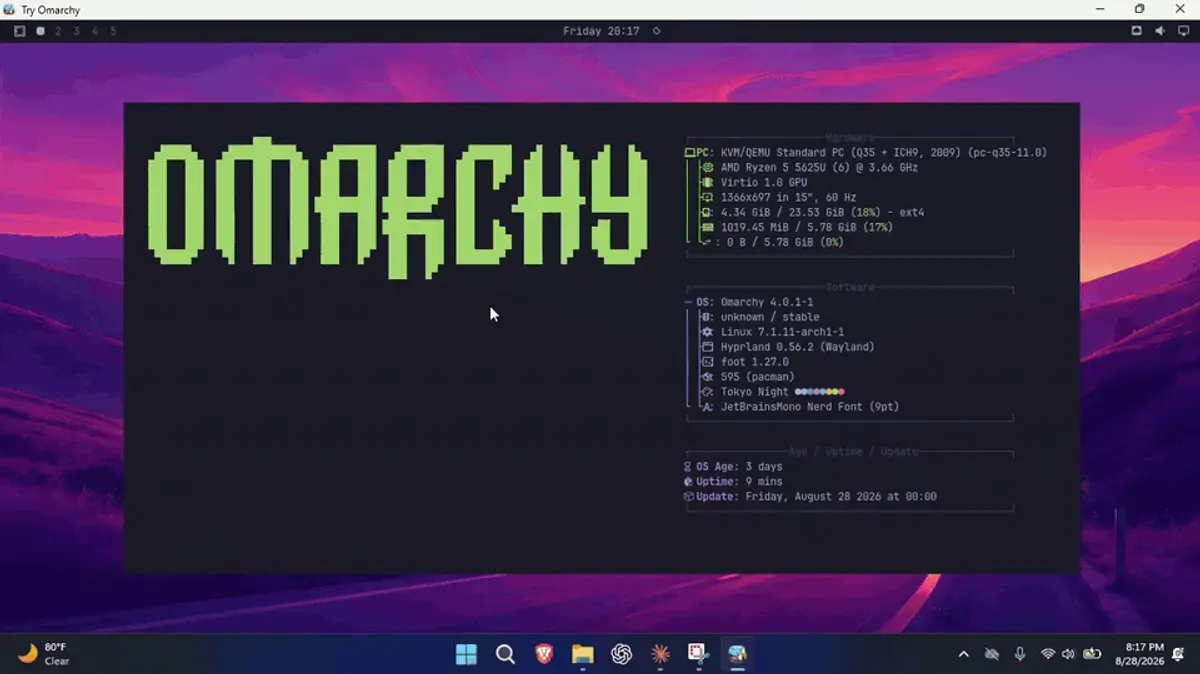Click the 'Try Omarchy' window title
This screenshot has width=1200, height=674.
[50, 10]
